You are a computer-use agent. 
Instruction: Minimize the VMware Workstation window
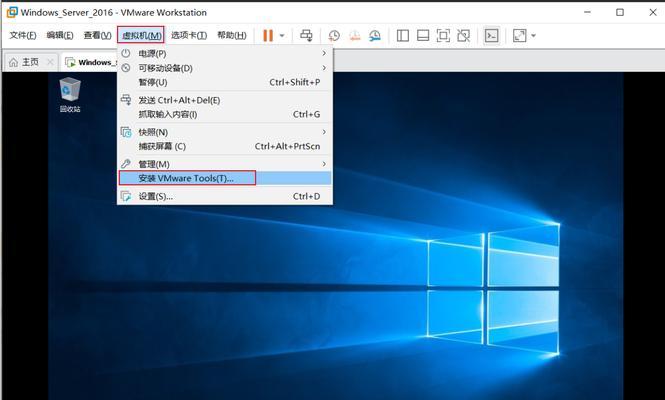[x=587, y=12]
